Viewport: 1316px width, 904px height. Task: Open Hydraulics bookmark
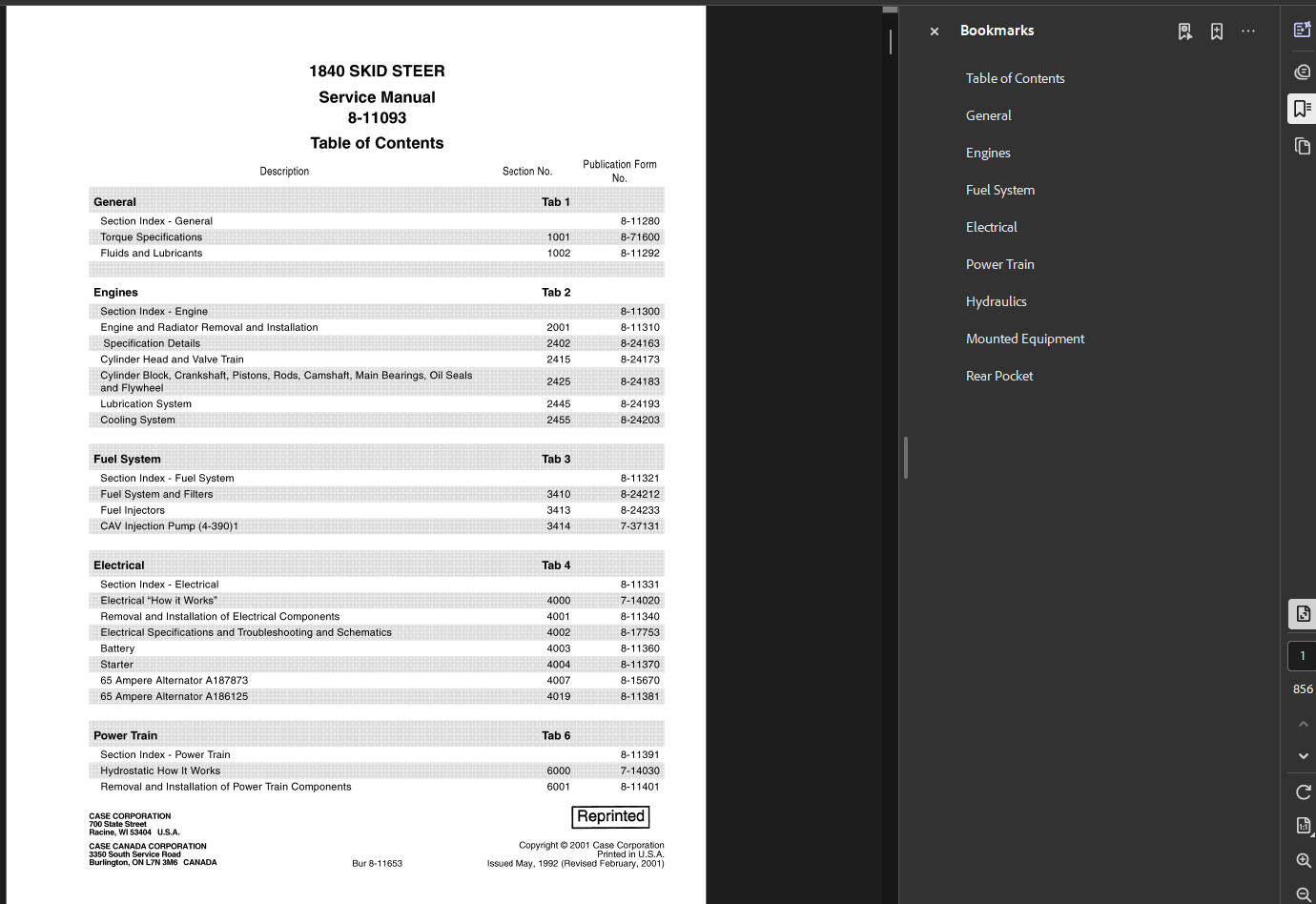tap(996, 301)
